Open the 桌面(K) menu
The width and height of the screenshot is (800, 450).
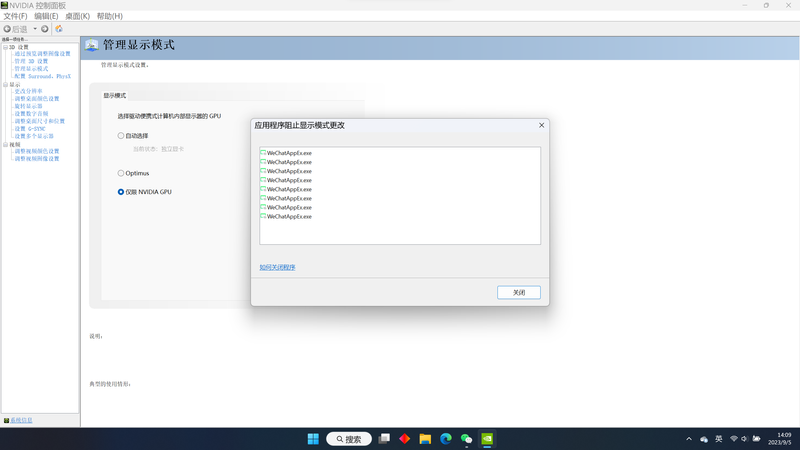78,16
